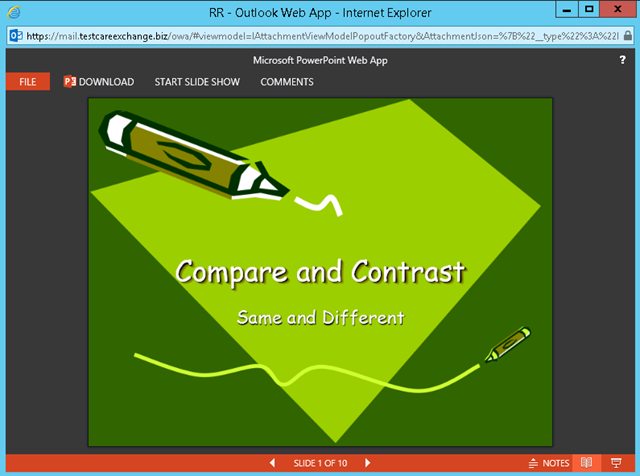640x476 pixels.
Task: Open the FILE menu
Action: 28,82
